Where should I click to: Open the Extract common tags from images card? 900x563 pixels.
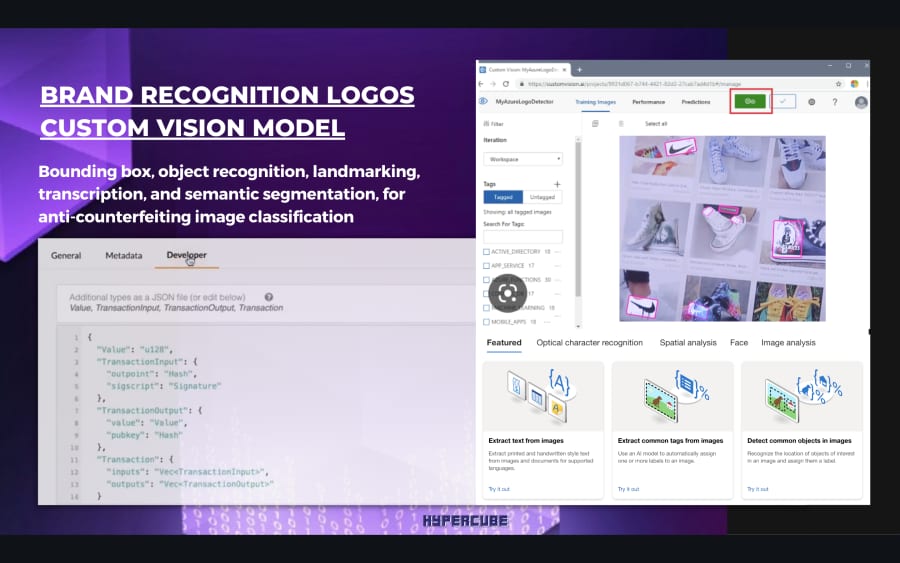click(672, 430)
